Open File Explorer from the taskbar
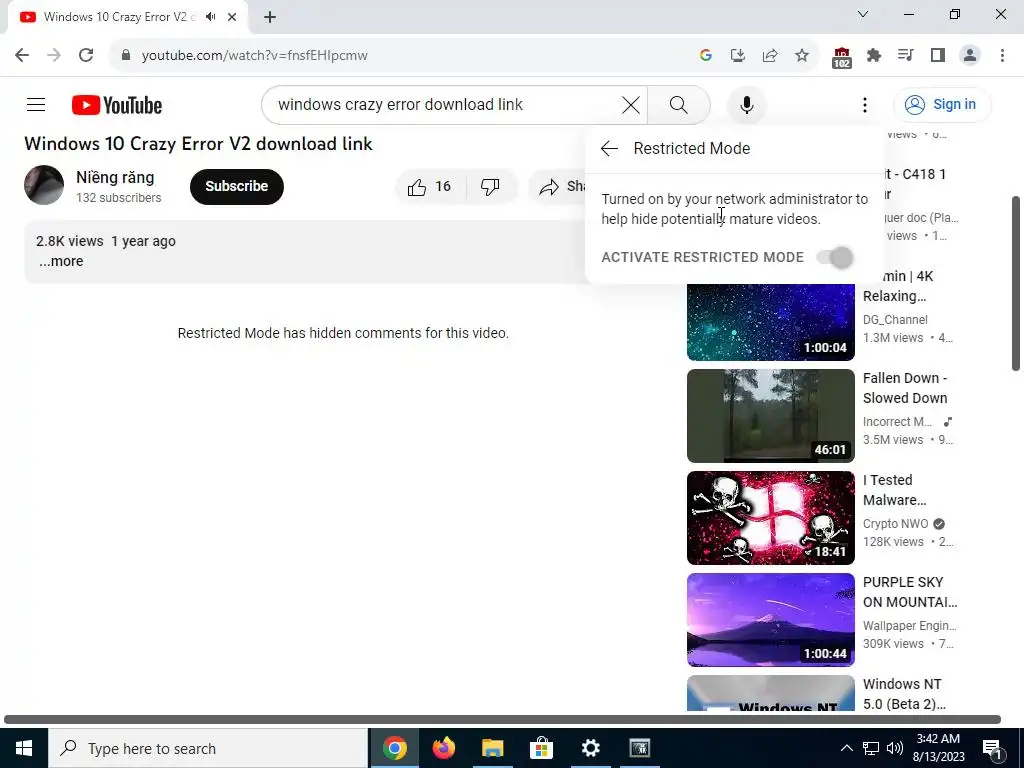The width and height of the screenshot is (1024, 768). point(493,748)
